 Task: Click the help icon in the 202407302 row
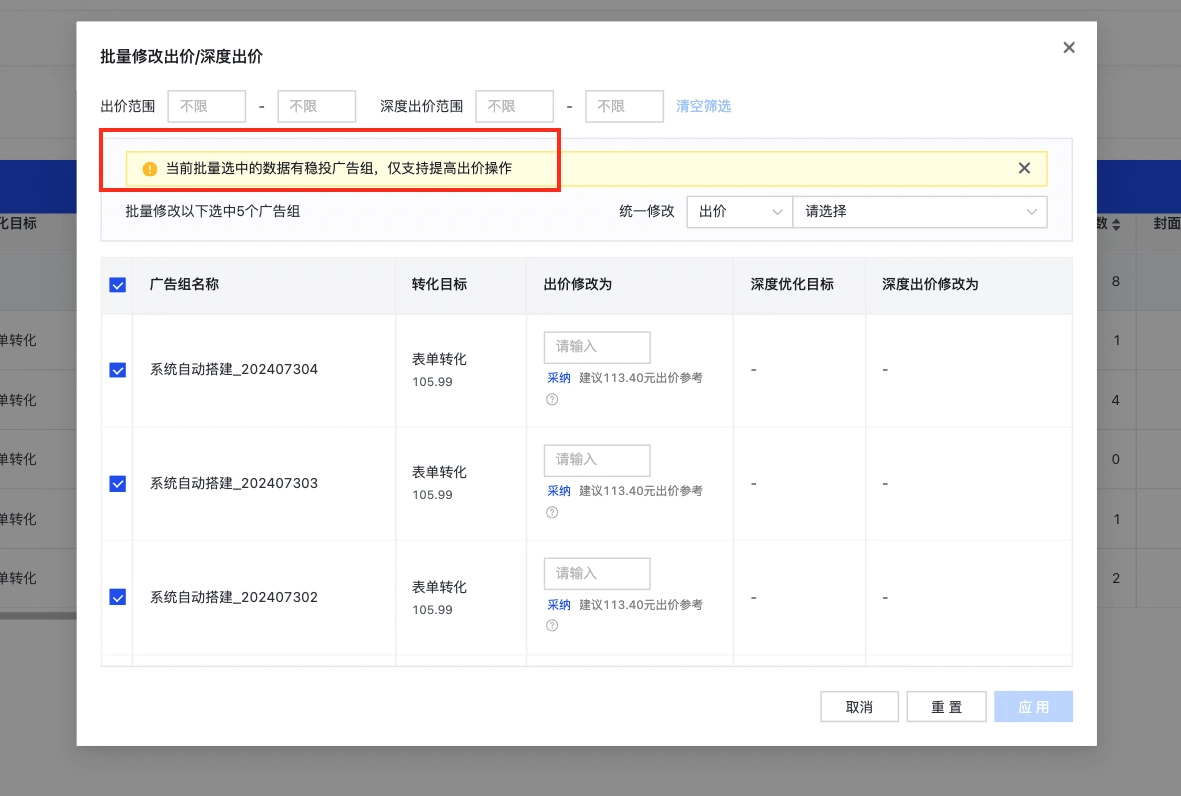[550, 625]
